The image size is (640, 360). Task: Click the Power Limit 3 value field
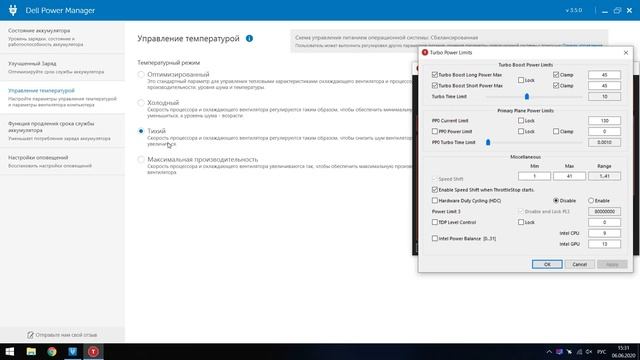604,211
